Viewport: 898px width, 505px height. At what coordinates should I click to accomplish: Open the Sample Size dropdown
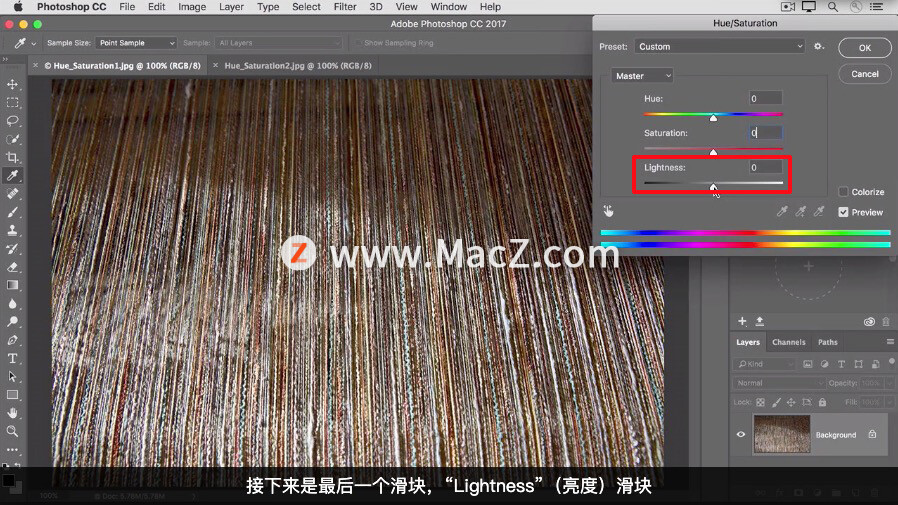pyautogui.click(x=136, y=43)
